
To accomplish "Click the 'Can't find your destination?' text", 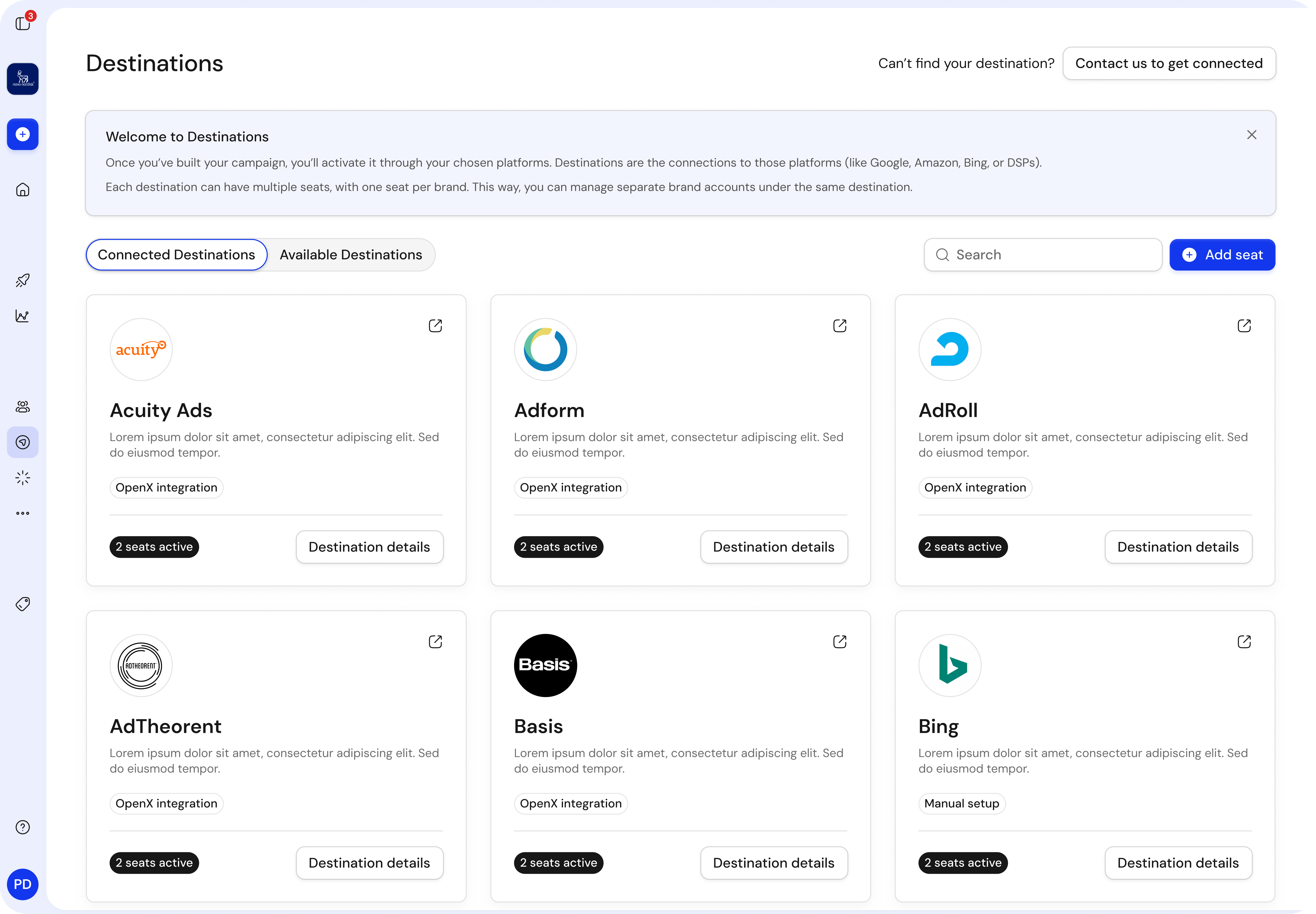I will tap(966, 64).
